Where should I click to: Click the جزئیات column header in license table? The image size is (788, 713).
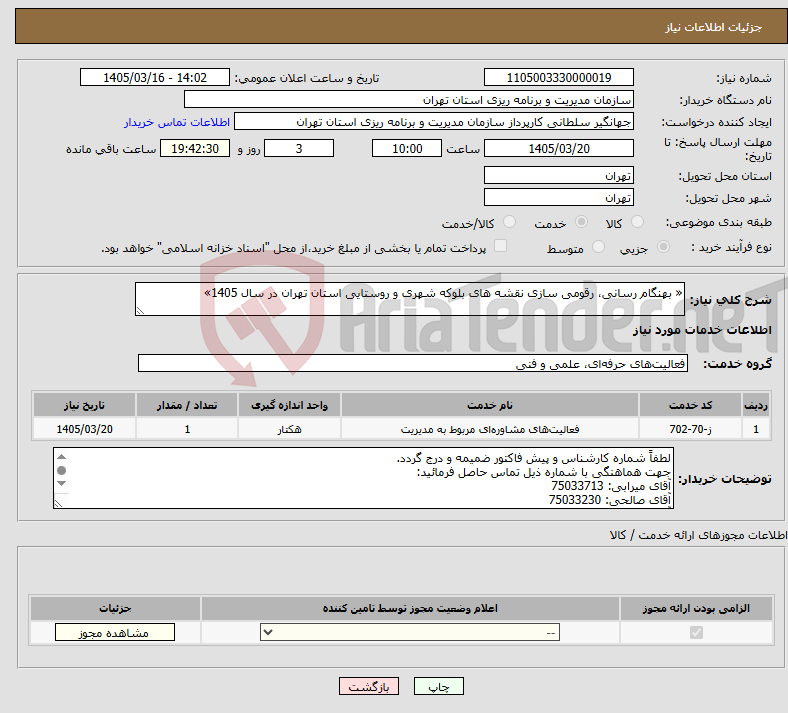[x=115, y=608]
